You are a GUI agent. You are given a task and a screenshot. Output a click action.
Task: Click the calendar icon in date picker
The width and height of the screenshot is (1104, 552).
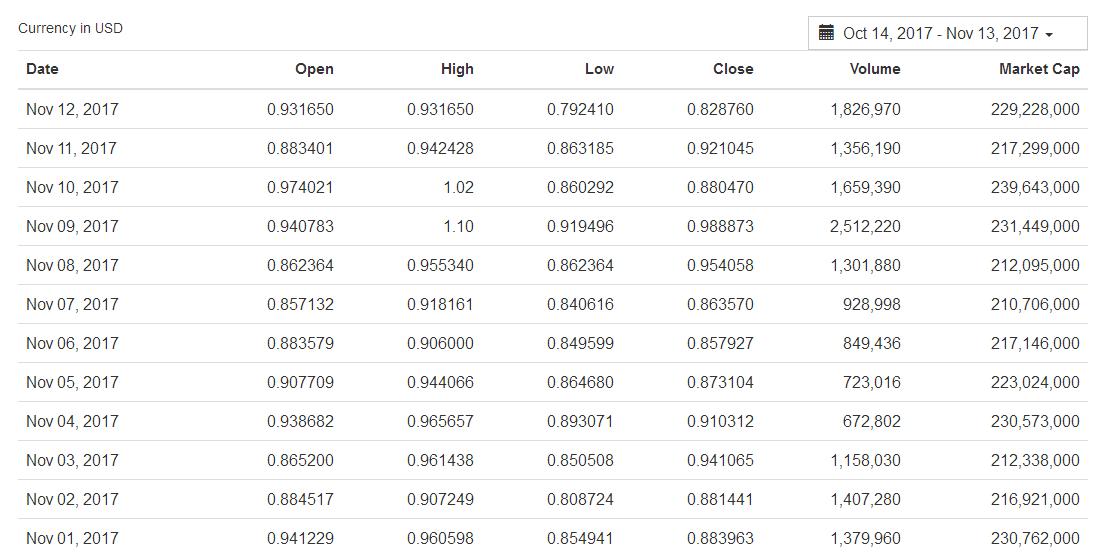pyautogui.click(x=826, y=33)
